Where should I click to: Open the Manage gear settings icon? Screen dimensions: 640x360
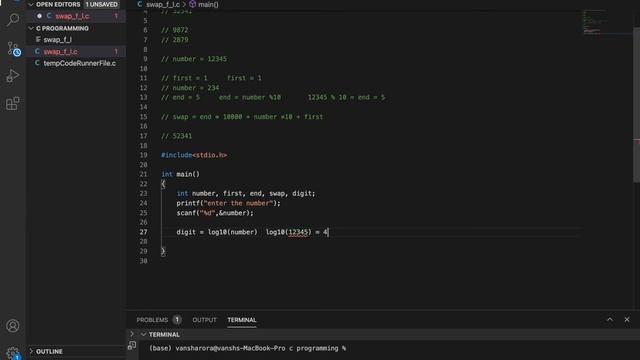13,353
